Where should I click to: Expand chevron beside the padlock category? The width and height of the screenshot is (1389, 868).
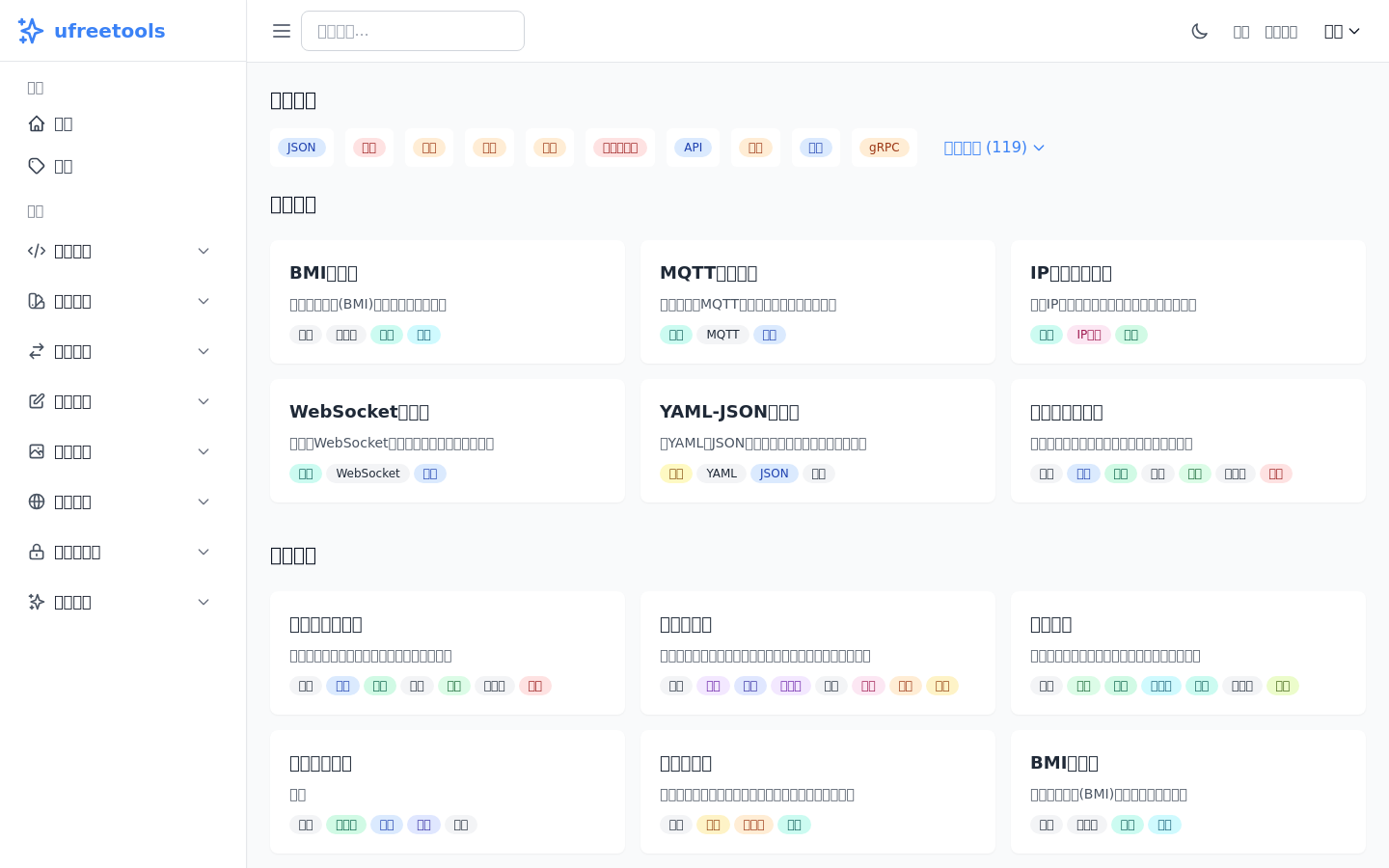tap(204, 552)
